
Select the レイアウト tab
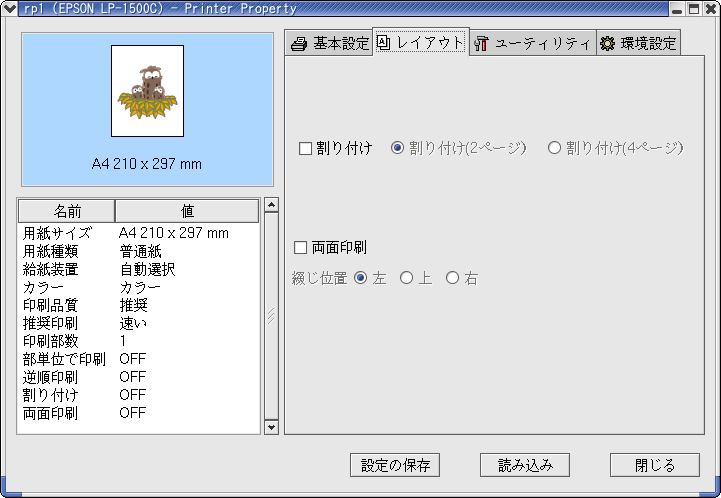(x=420, y=42)
